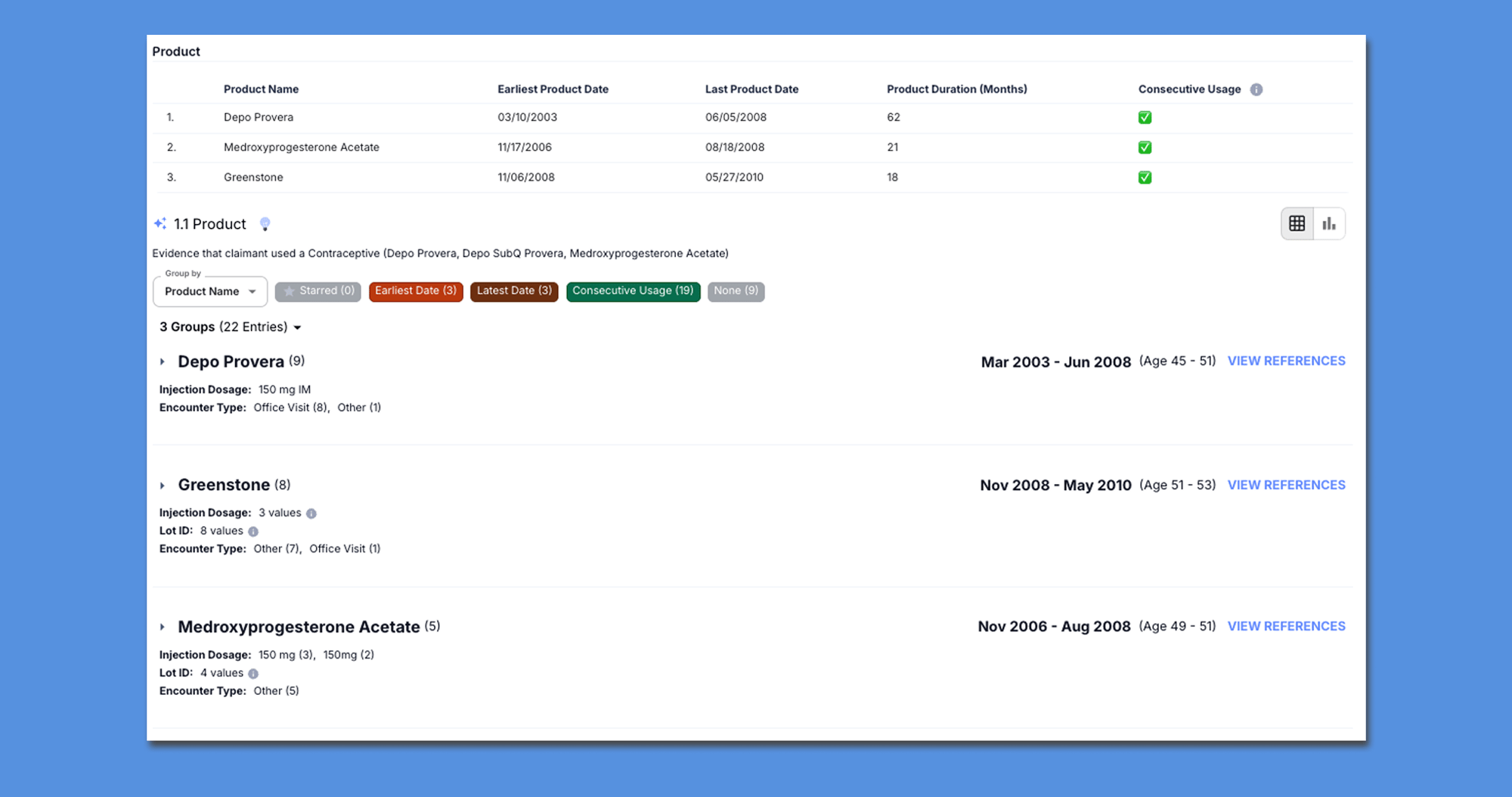Expand the Medroxyprogesterone Acetate group
The height and width of the screenshot is (797, 1512).
click(x=162, y=627)
